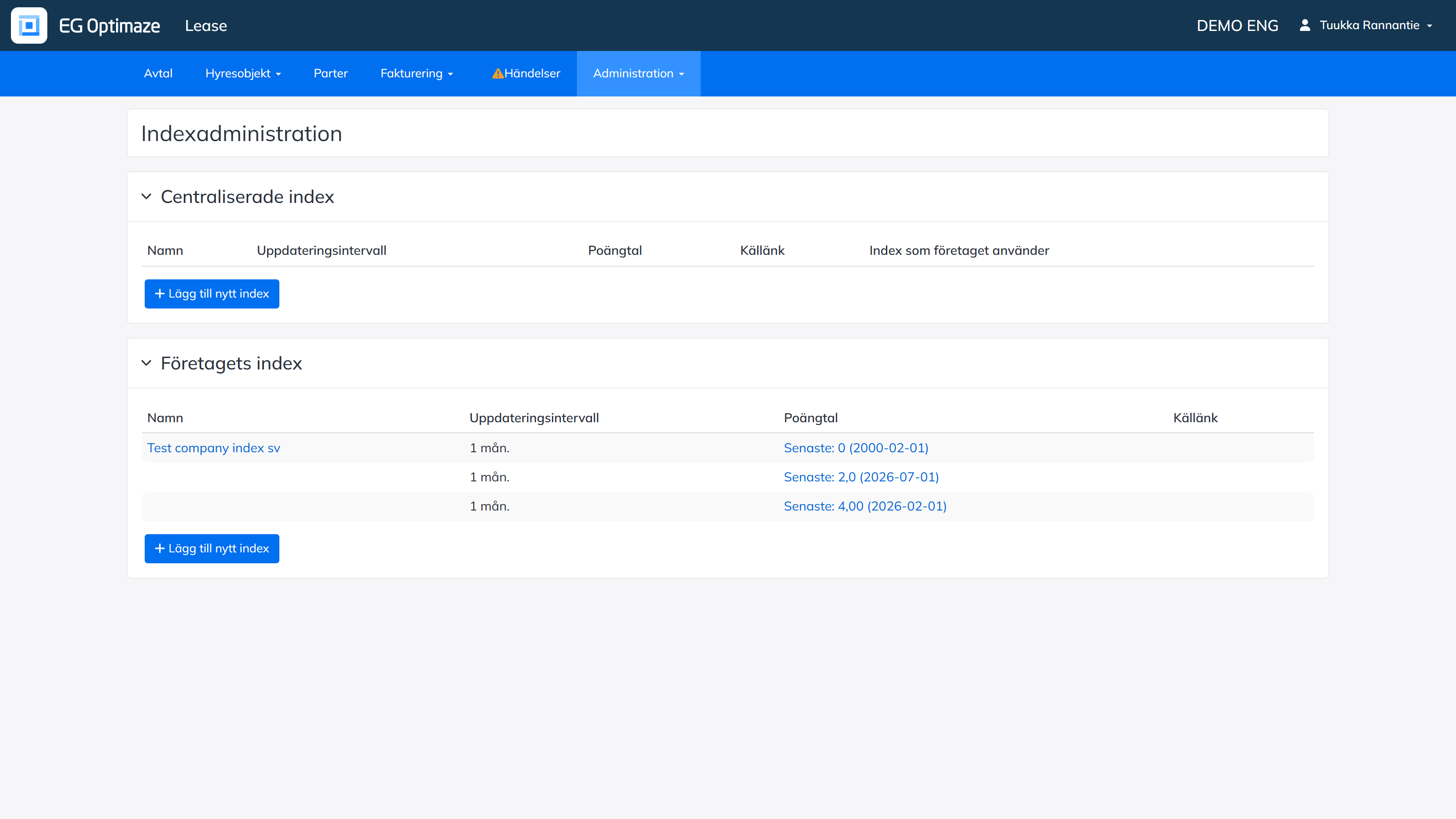The height and width of the screenshot is (819, 1456).
Task: Click the Uppdateringsintervall header in Centraliserade index
Action: click(x=322, y=250)
